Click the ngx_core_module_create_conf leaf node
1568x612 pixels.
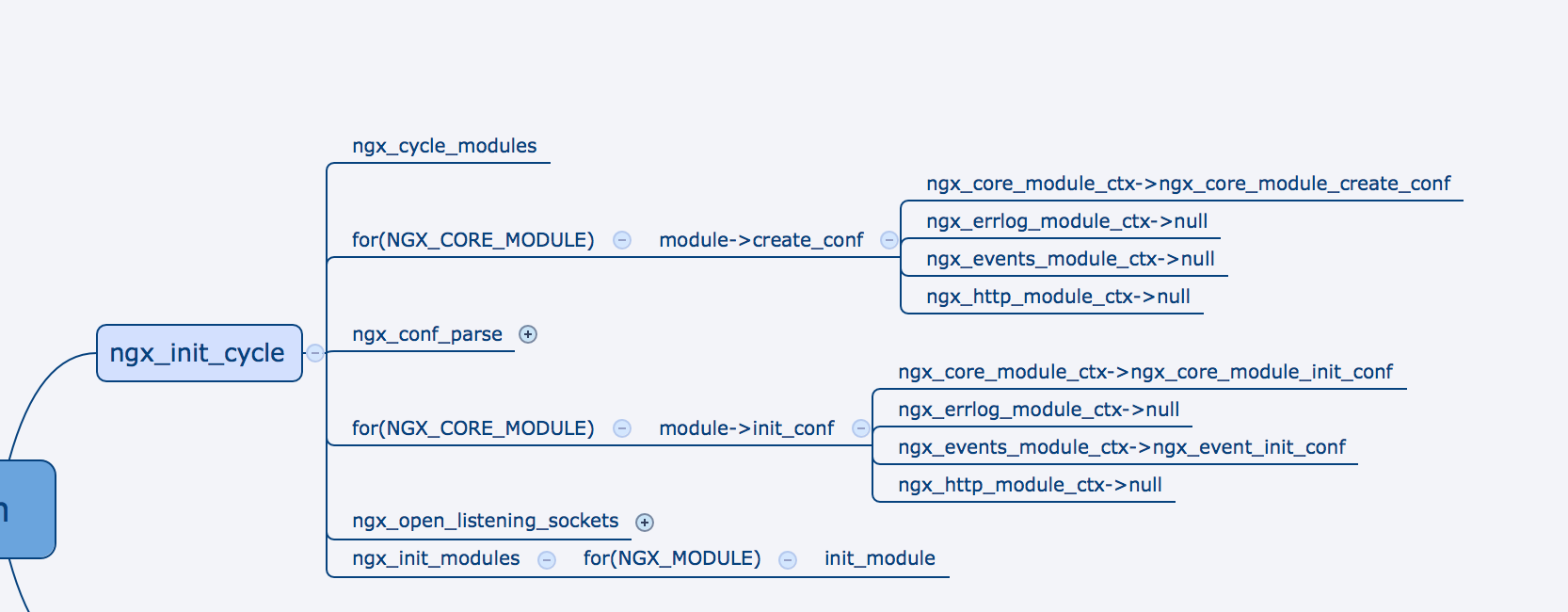pyautogui.click(x=1188, y=184)
